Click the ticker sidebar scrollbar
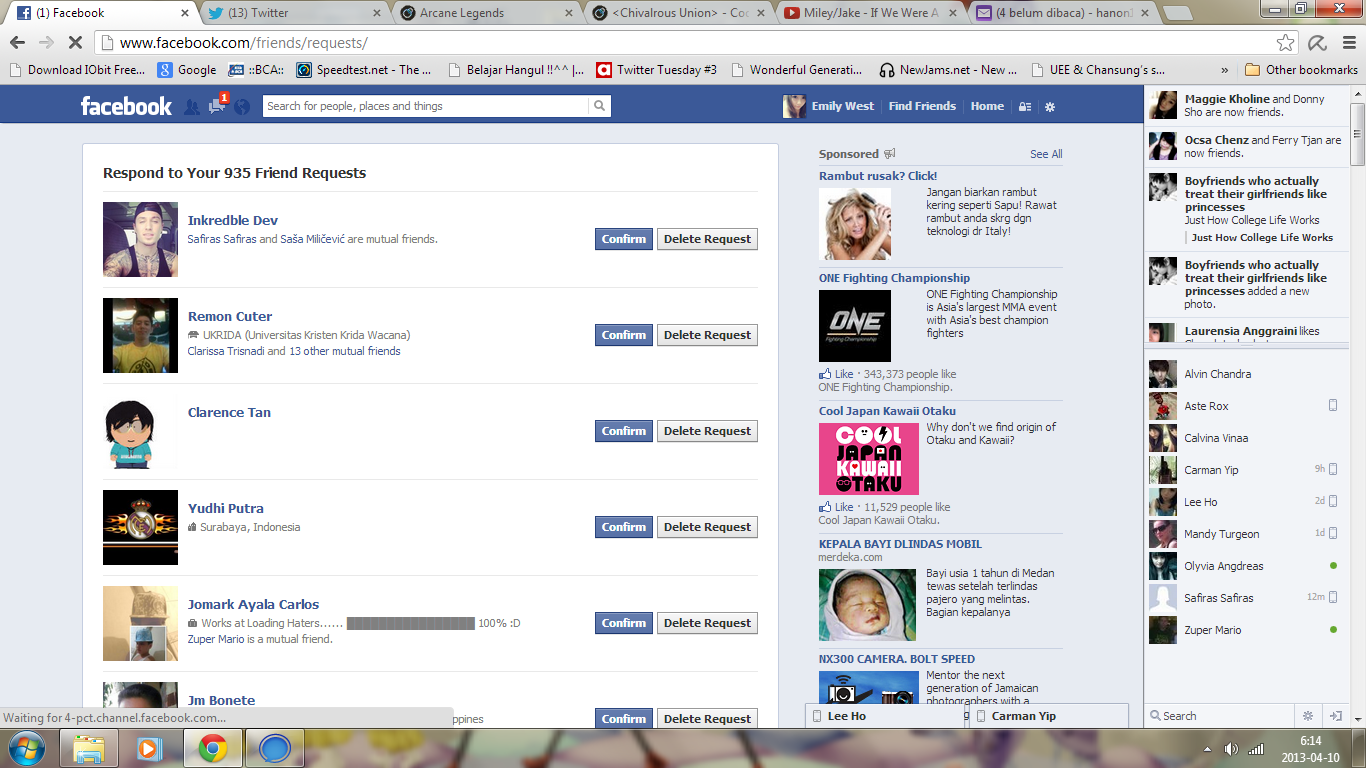This screenshot has height=768, width=1366. point(1357,136)
